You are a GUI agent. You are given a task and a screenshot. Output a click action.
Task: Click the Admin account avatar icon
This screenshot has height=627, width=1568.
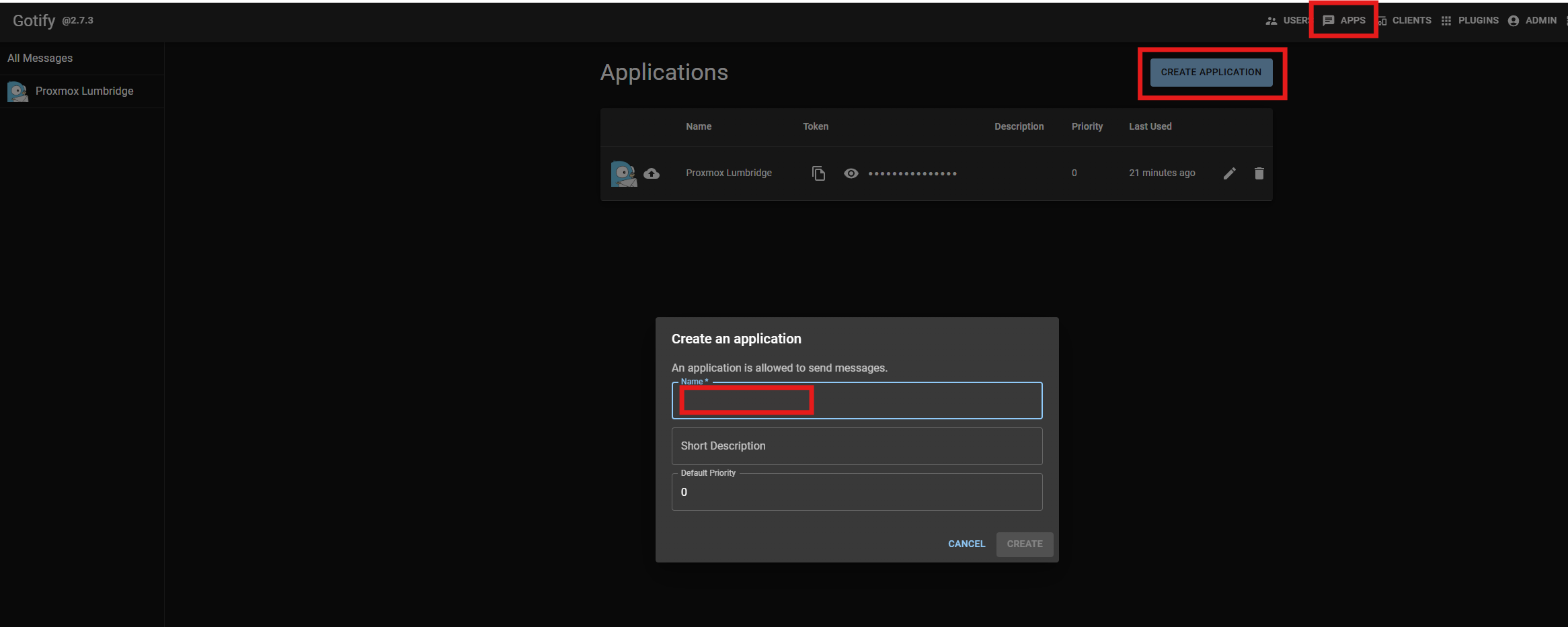point(1513,20)
